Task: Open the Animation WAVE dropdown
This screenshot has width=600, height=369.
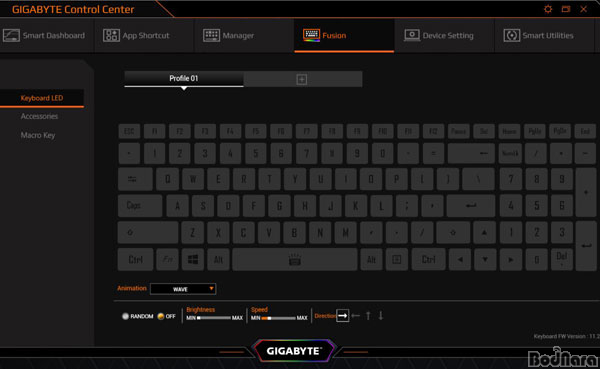Action: click(x=183, y=289)
